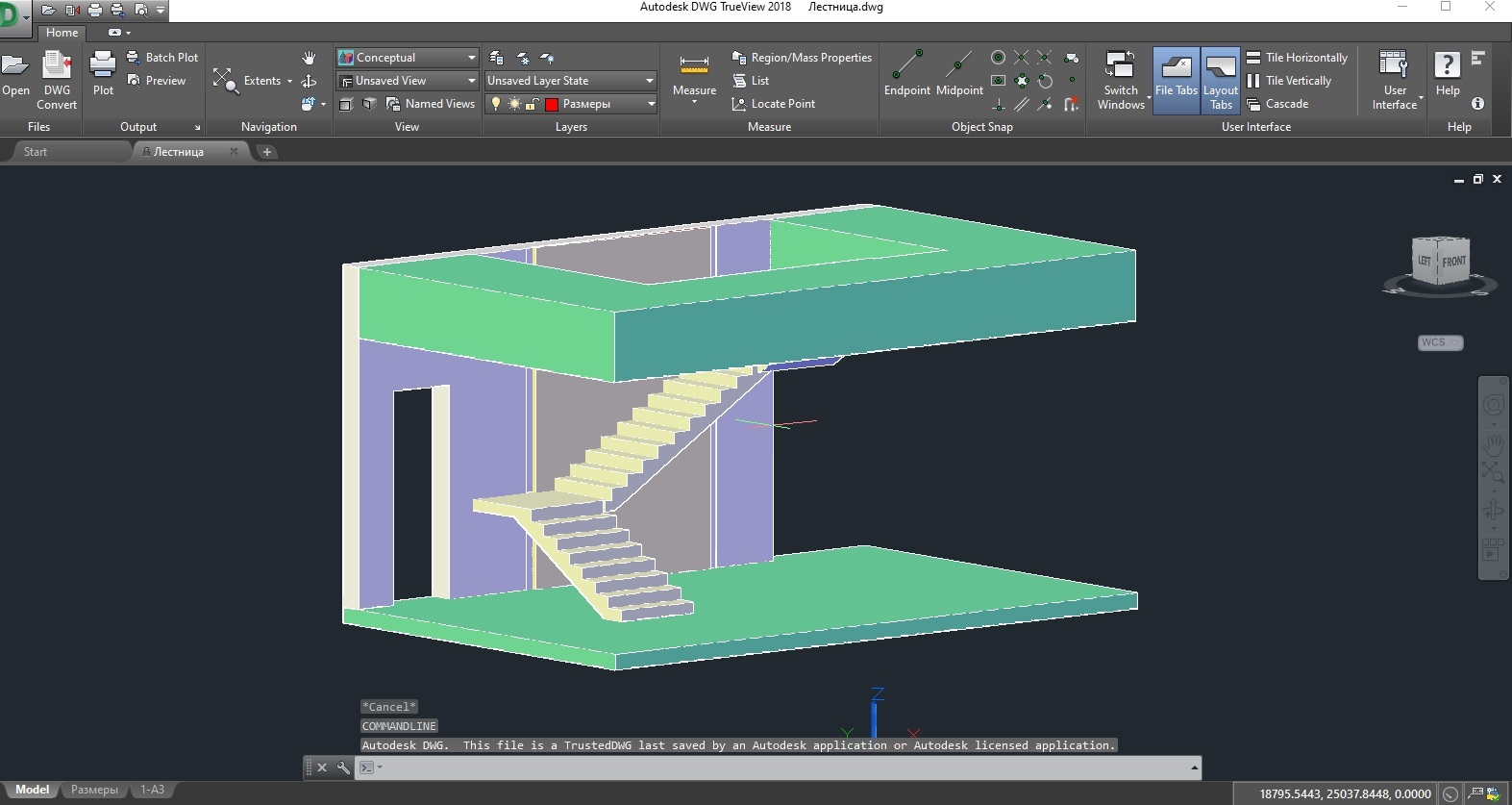Screen dimensions: 1512x805
Task: Toggle the File Tabs button
Action: point(1176,77)
